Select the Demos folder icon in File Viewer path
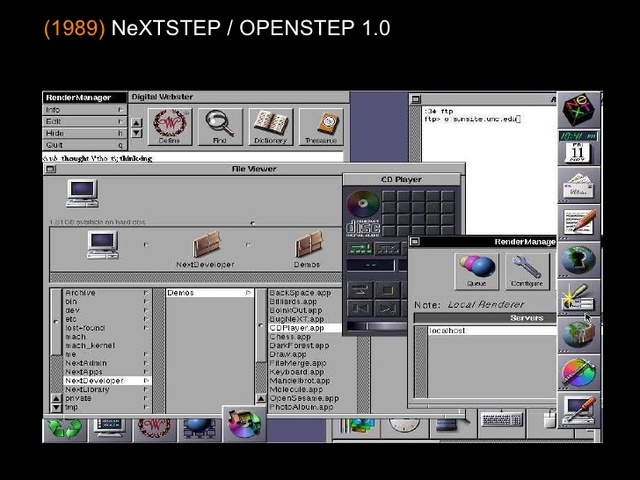 309,244
